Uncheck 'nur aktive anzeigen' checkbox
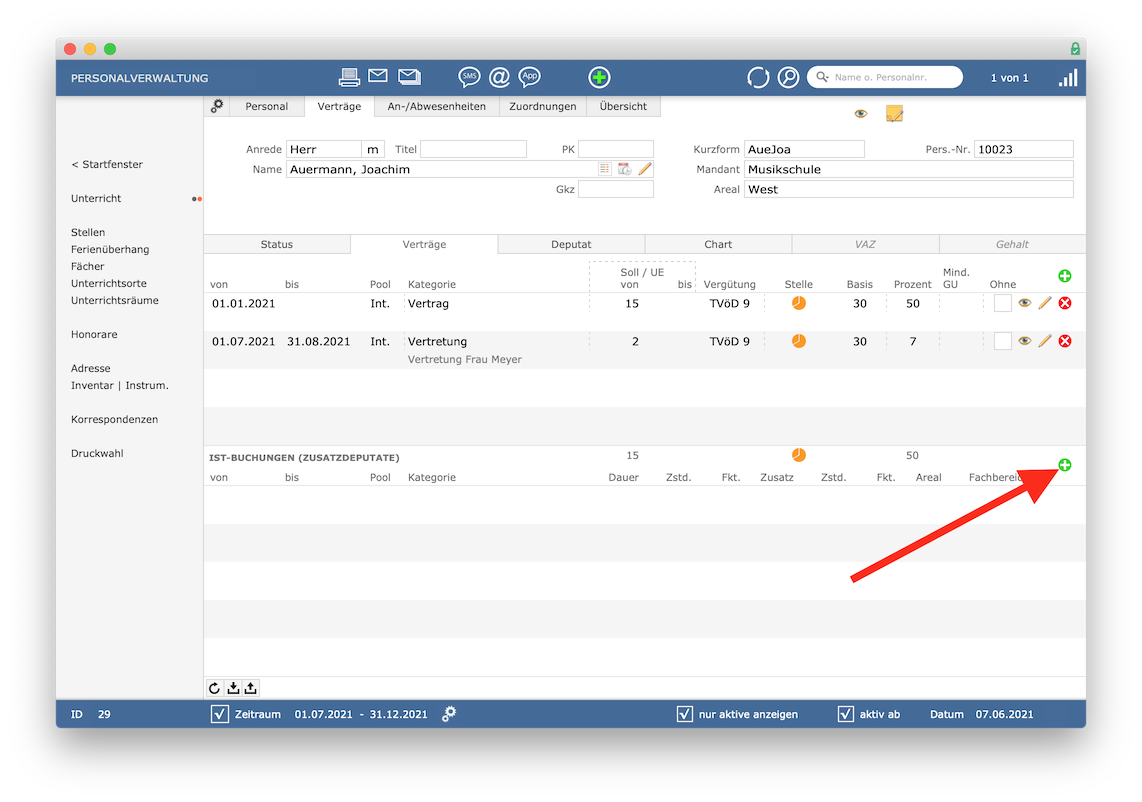Screen dimensions: 1142x802 click(x=685, y=714)
